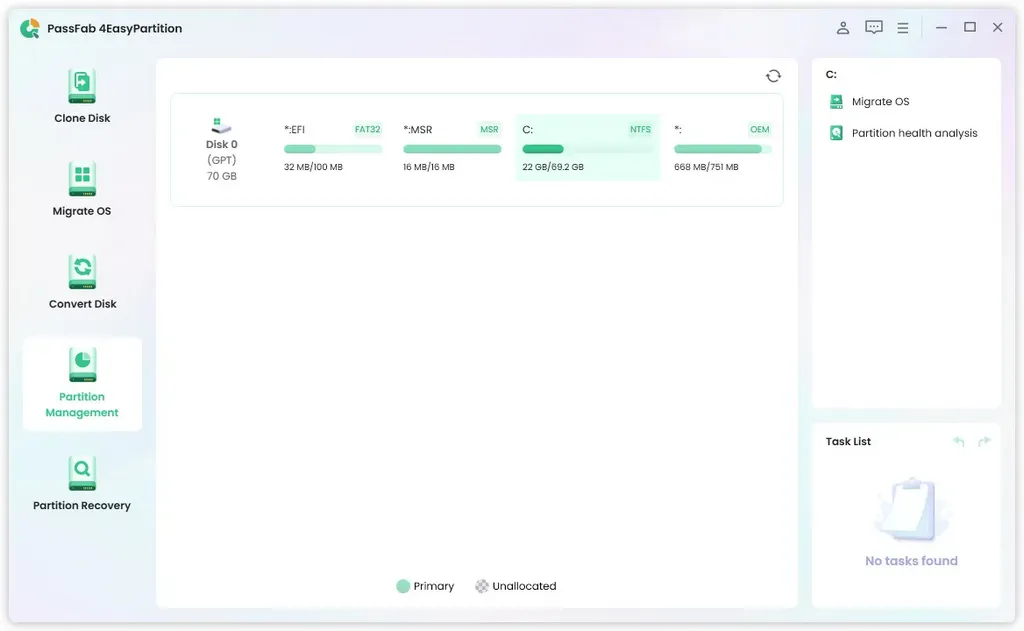Choose Partition health analysis link

click(x=914, y=133)
